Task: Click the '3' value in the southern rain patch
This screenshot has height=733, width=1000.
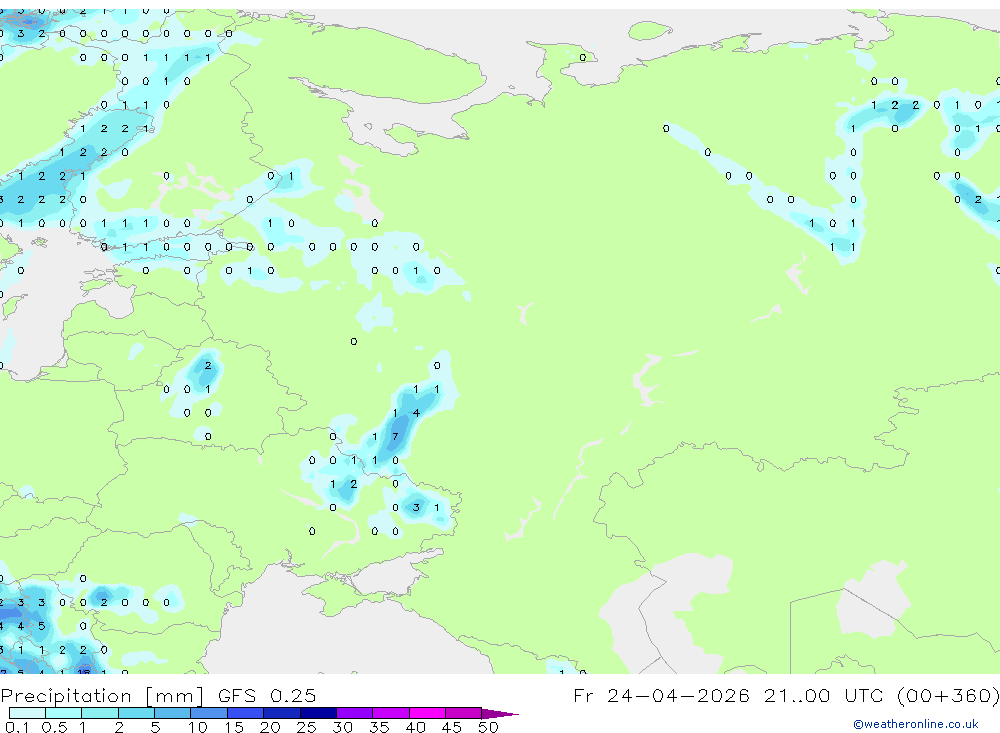Action: coord(416,508)
